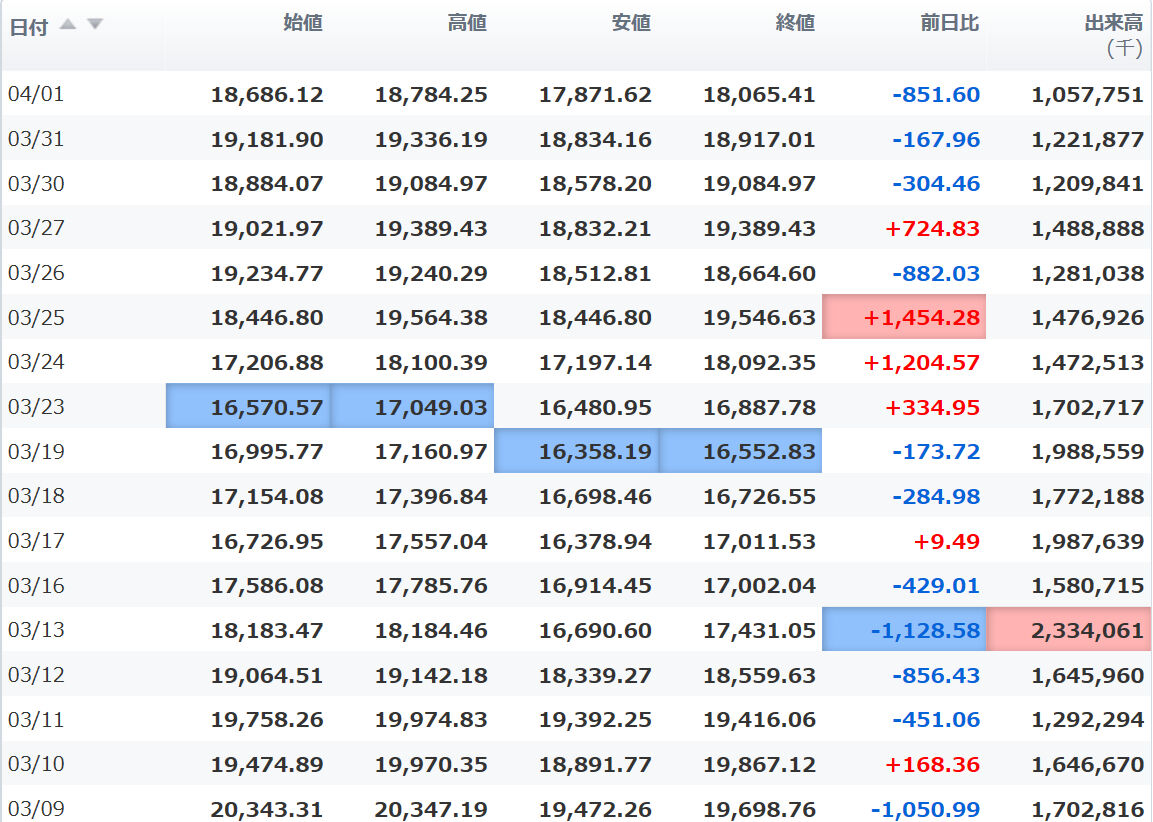1153x822 pixels.
Task: Click the change value +168.36
Action: (932, 765)
